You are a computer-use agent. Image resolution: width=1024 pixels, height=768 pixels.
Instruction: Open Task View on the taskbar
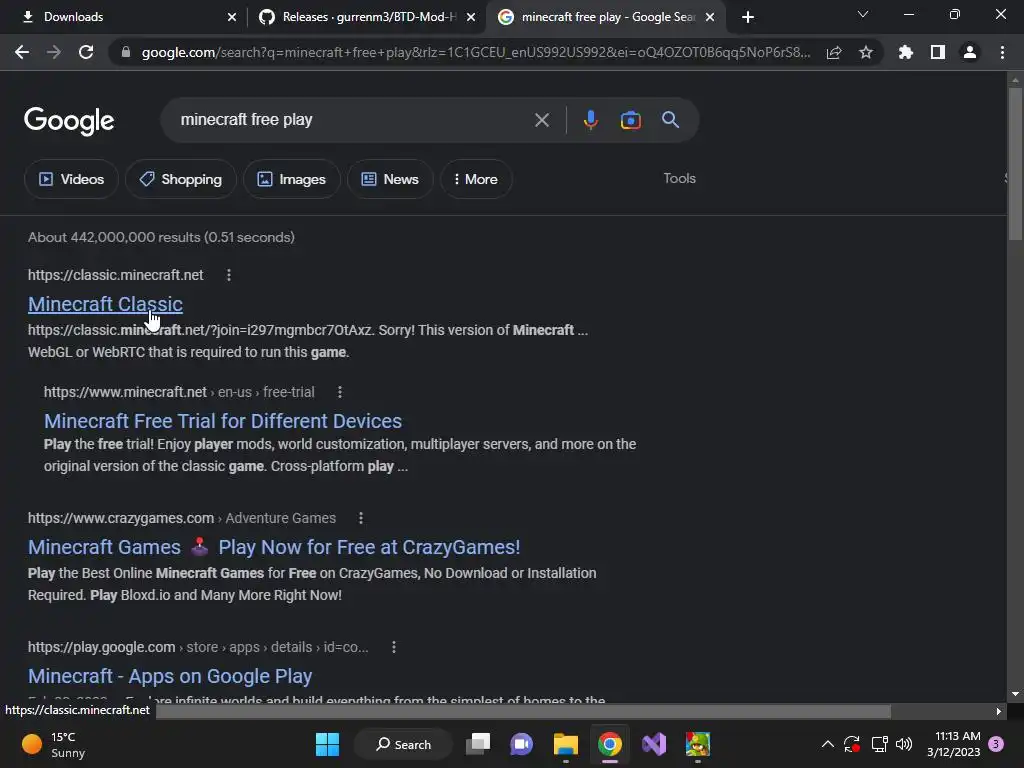(478, 744)
